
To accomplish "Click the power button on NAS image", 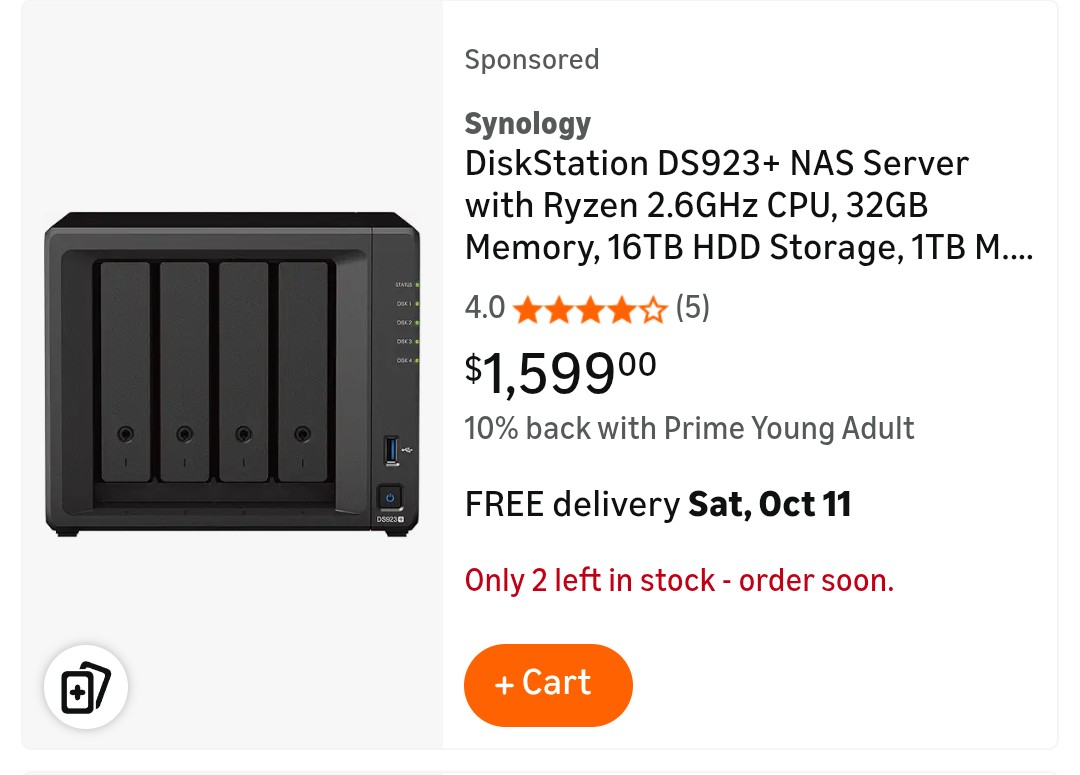I will 390,497.
